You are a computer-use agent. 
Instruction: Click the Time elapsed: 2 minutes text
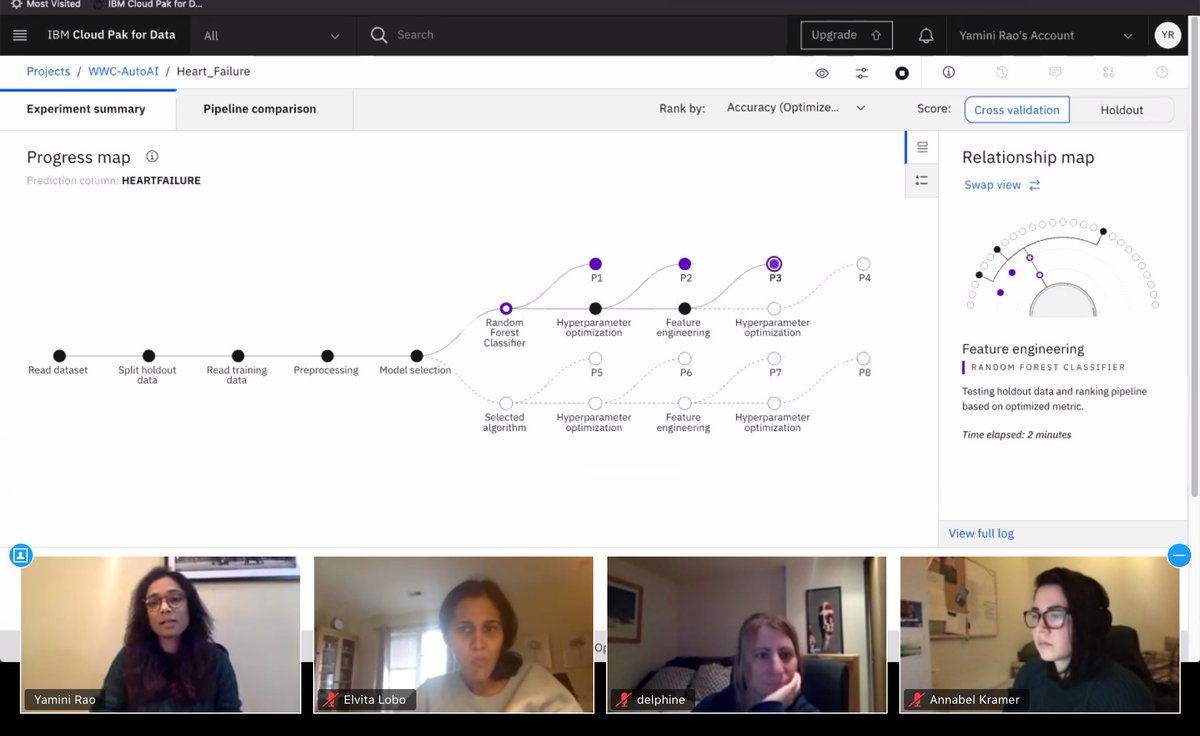click(x=1016, y=435)
